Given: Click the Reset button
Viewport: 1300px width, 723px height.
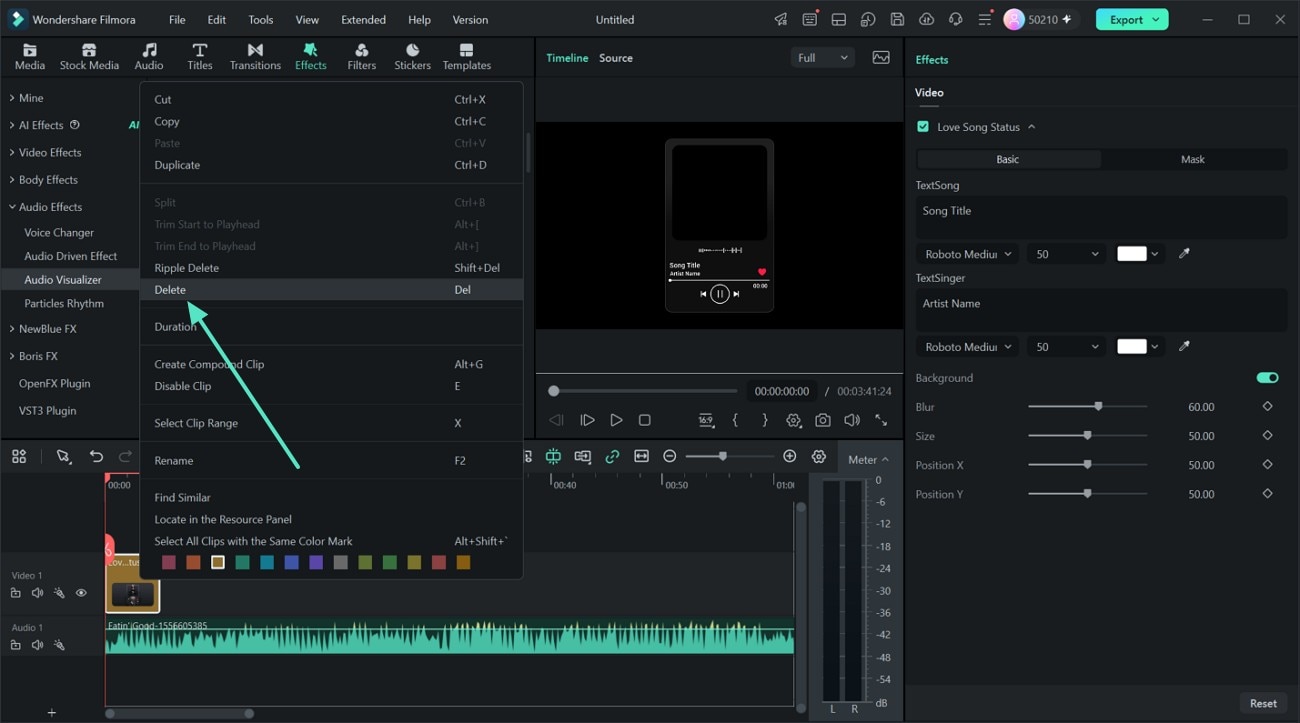Looking at the screenshot, I should pyautogui.click(x=1263, y=703).
